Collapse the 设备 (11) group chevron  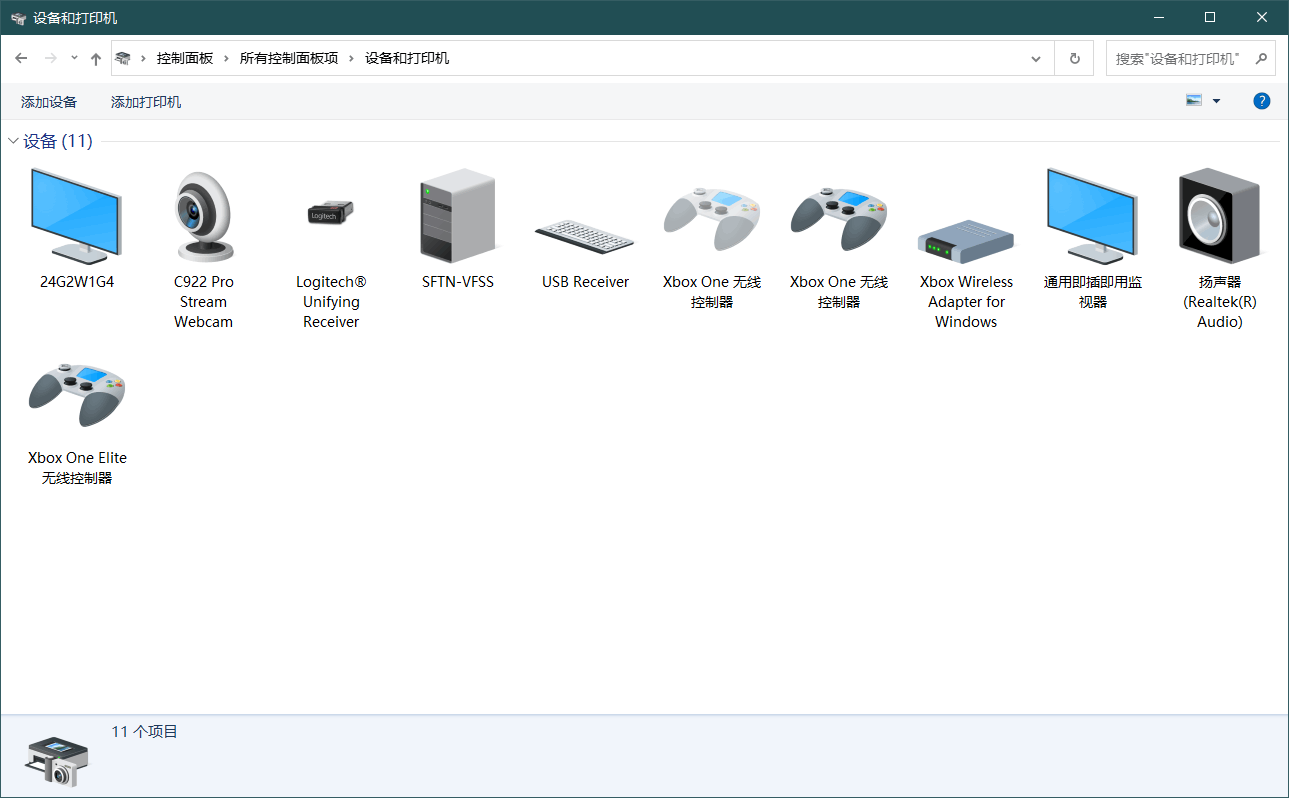13,141
